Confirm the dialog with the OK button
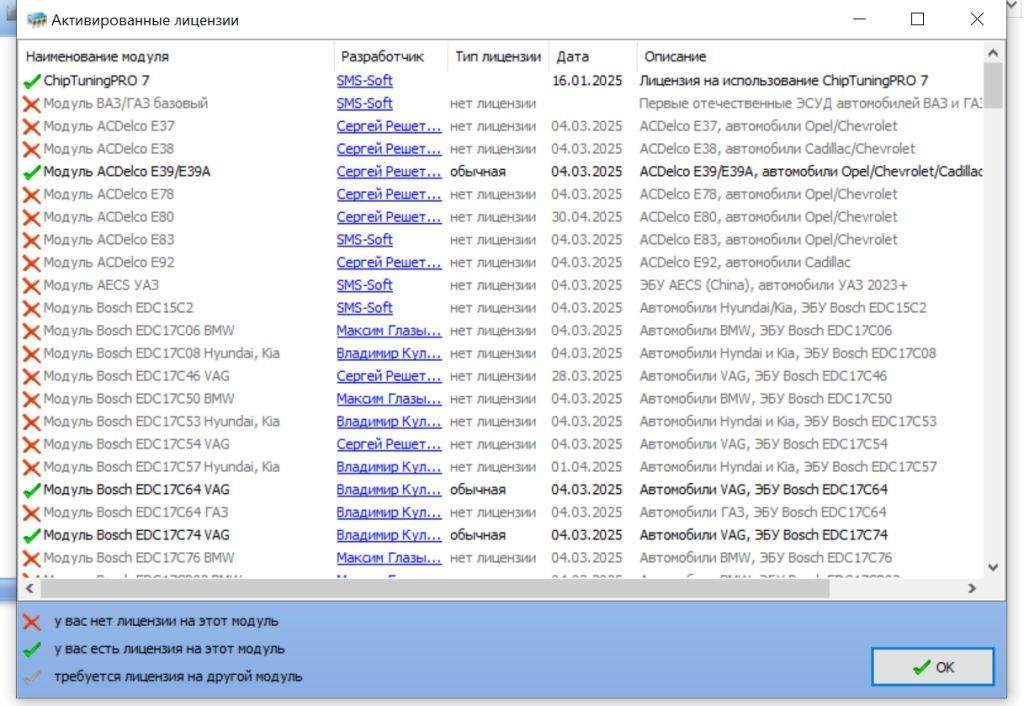This screenshot has height=706, width=1024. (x=933, y=667)
